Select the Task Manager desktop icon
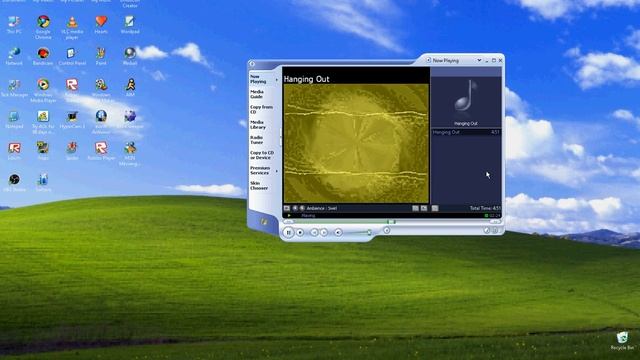The image size is (640, 360). pyautogui.click(x=14, y=88)
